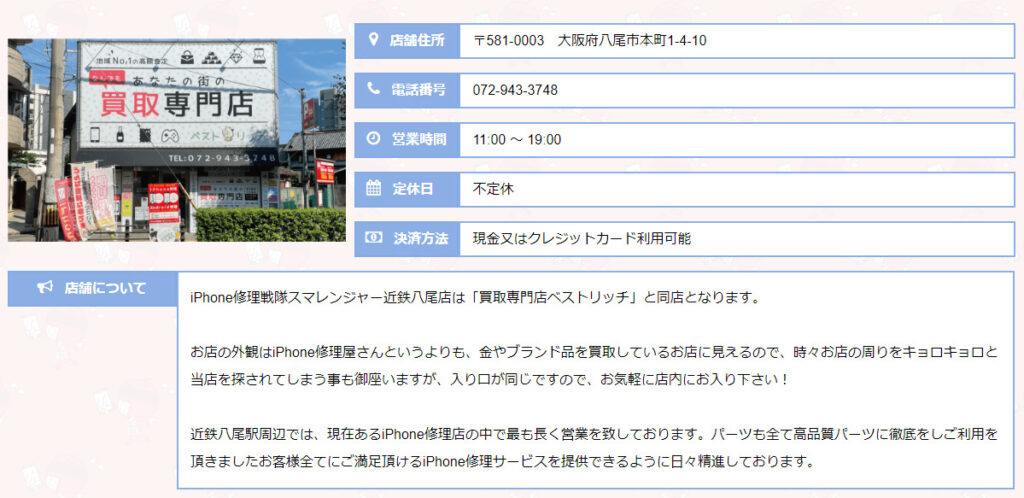Click the line starting 当店を探されてしまう事も
Image resolution: width=1024 pixels, height=498 pixels.
pos(490,380)
